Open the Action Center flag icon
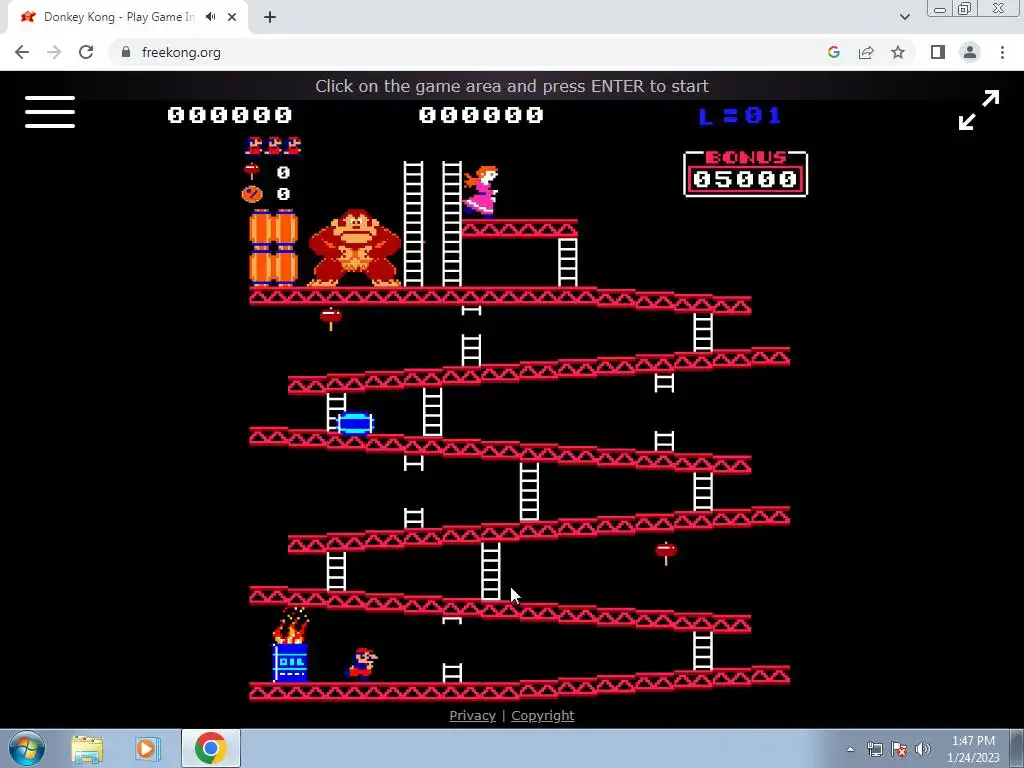The image size is (1024, 768). point(899,749)
